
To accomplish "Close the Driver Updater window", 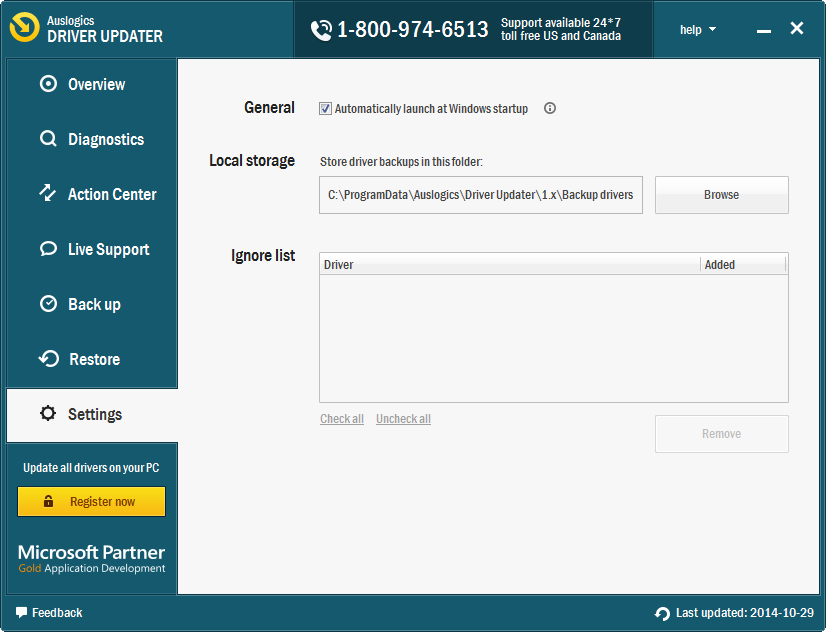I will pos(796,28).
